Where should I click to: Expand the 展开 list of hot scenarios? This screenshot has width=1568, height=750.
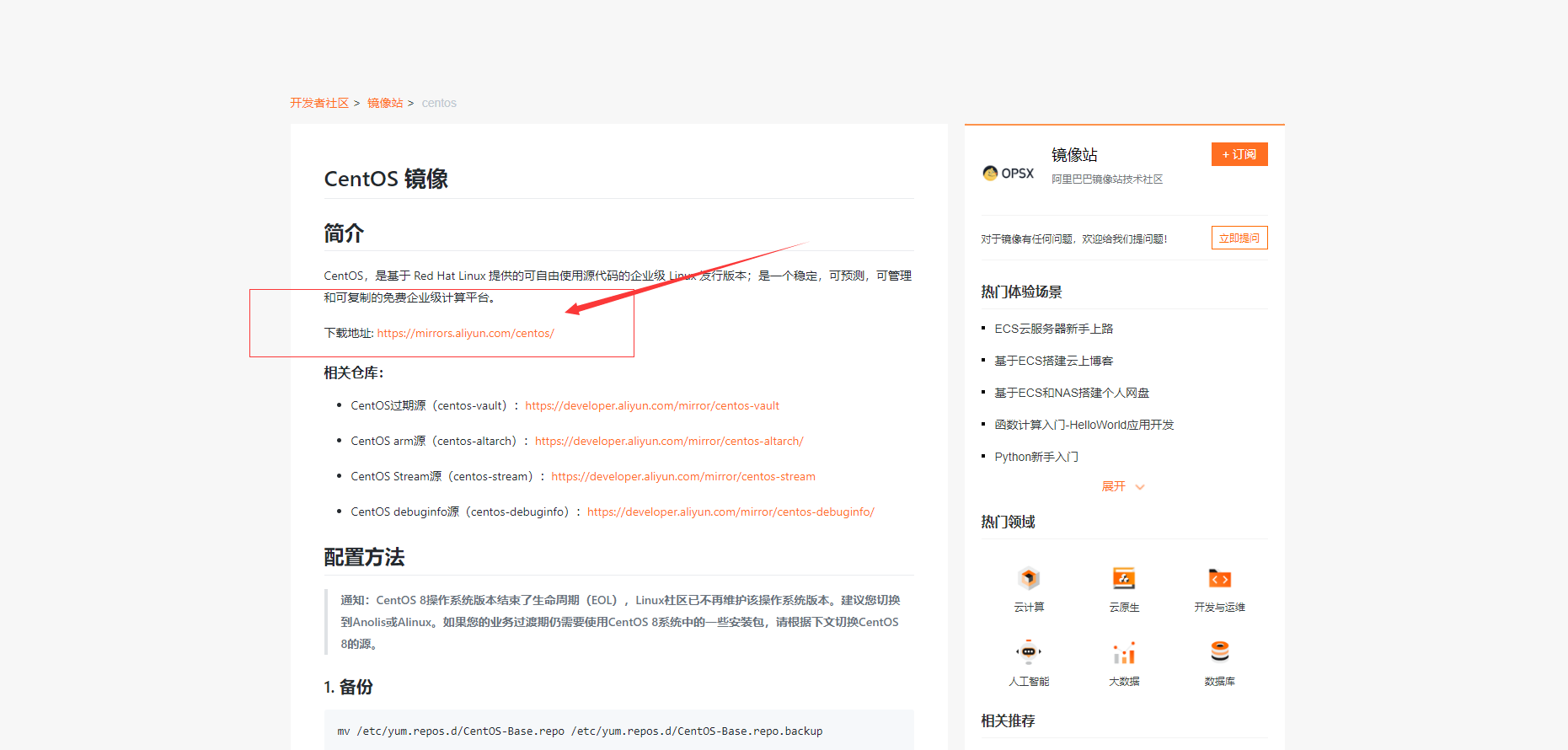click(x=1123, y=486)
